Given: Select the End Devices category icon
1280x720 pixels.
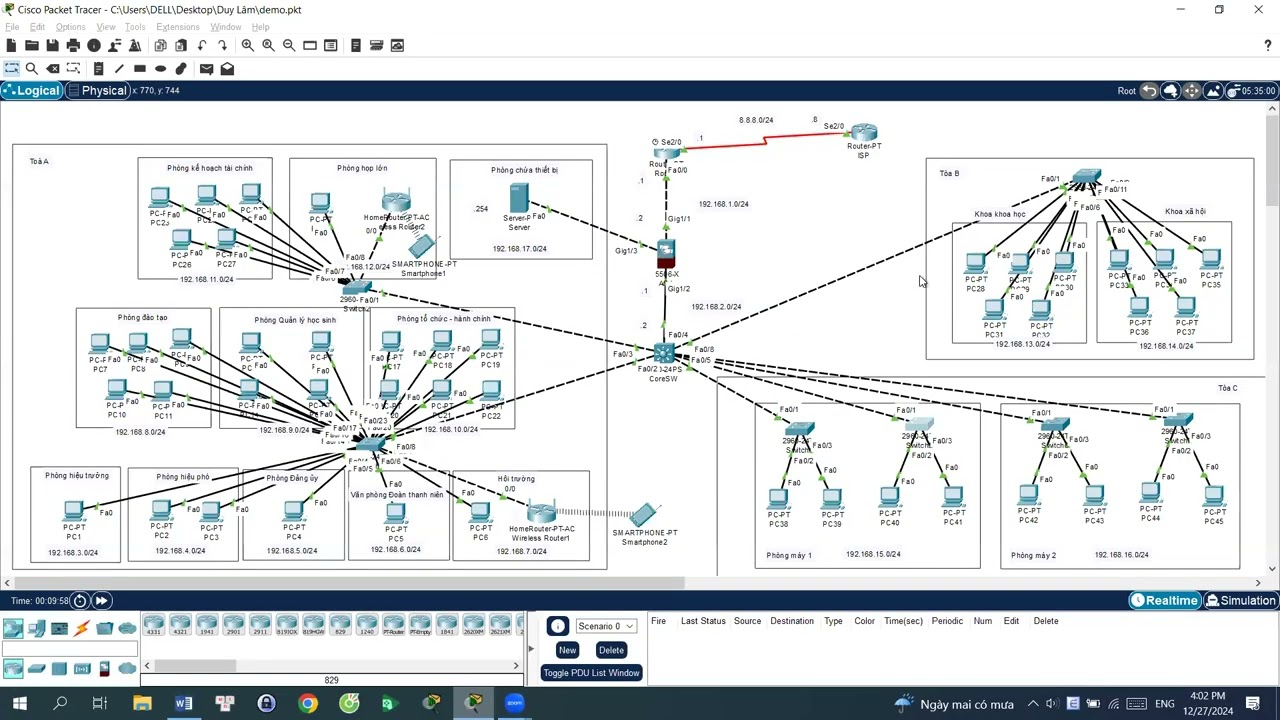Looking at the screenshot, I should coord(36,628).
